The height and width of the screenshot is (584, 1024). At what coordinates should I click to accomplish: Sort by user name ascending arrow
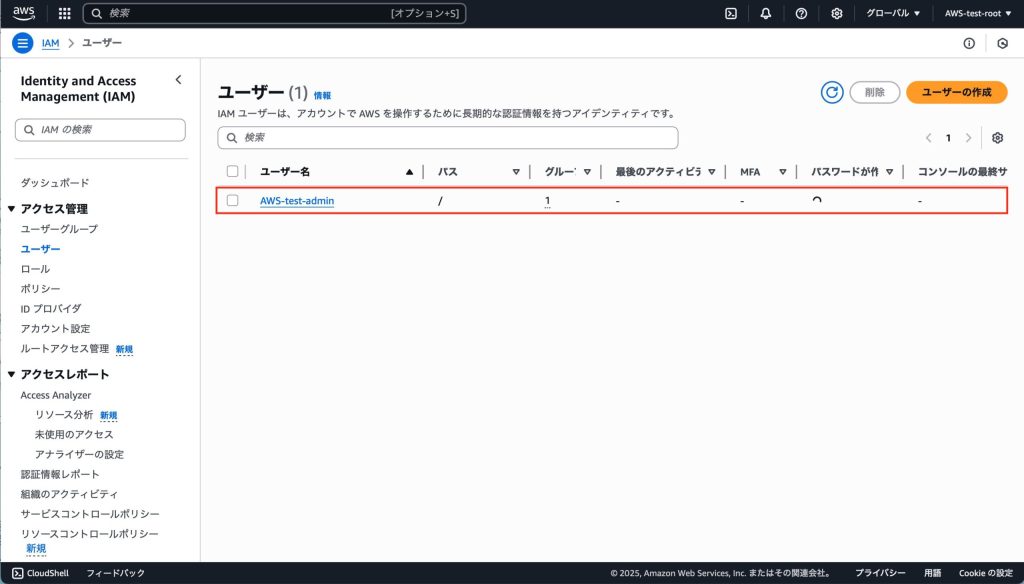point(409,172)
